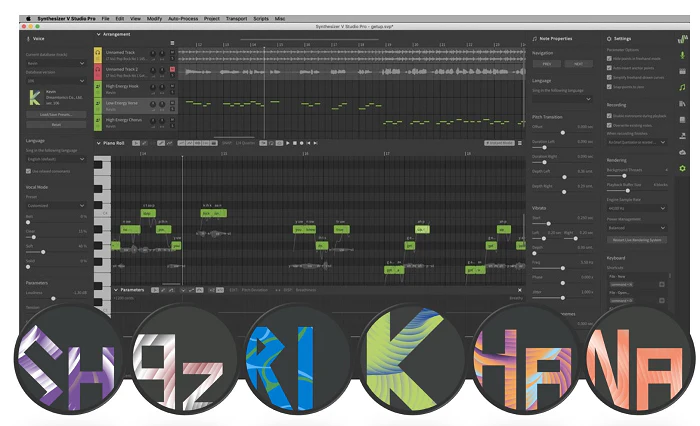Open the Transport menu
The image size is (700, 426).
236,19
